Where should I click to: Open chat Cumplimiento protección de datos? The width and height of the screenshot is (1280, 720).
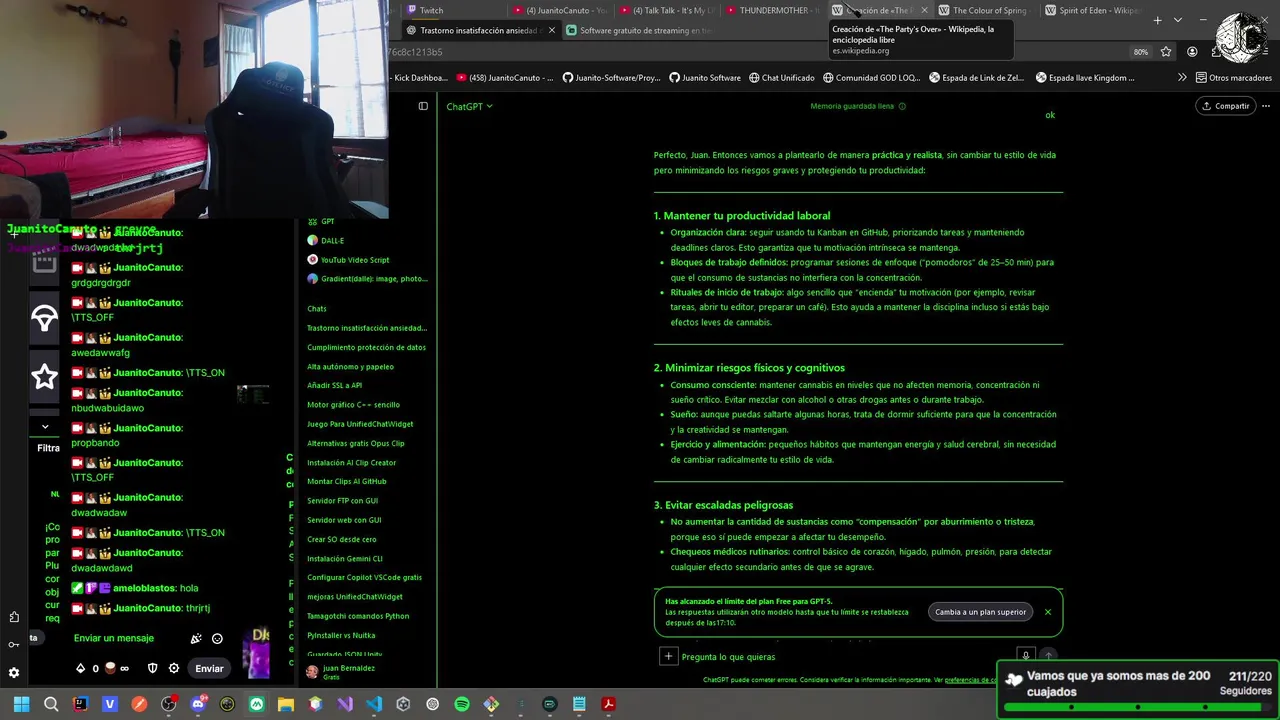(366, 347)
